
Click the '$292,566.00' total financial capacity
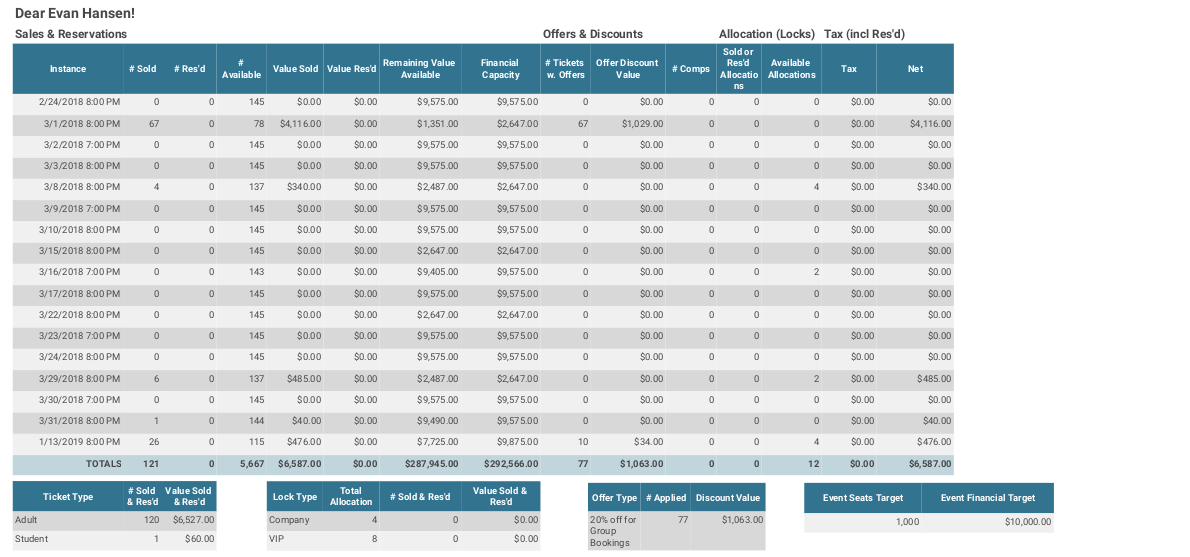click(x=511, y=463)
